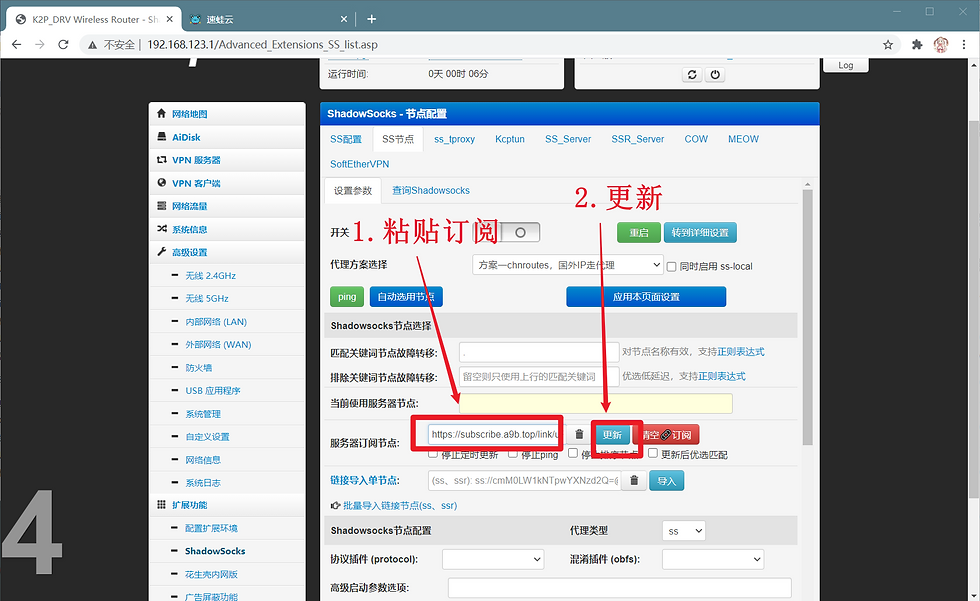Screen dimensions: 980x601
Task: Click the 转到详细设置 button
Action: click(x=700, y=232)
